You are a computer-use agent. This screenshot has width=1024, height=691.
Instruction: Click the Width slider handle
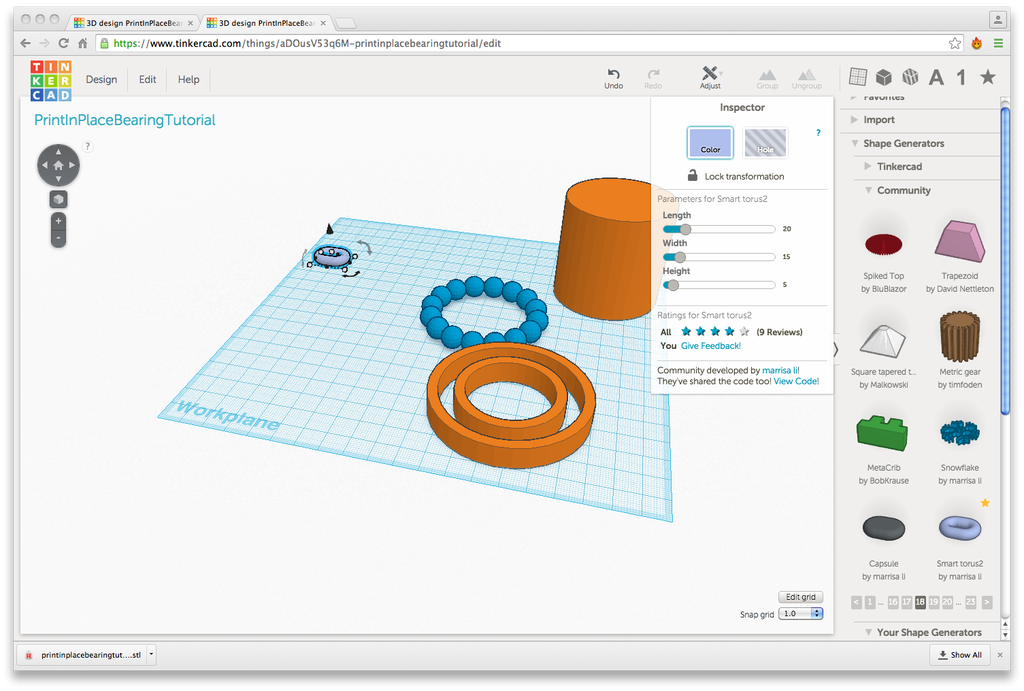680,257
